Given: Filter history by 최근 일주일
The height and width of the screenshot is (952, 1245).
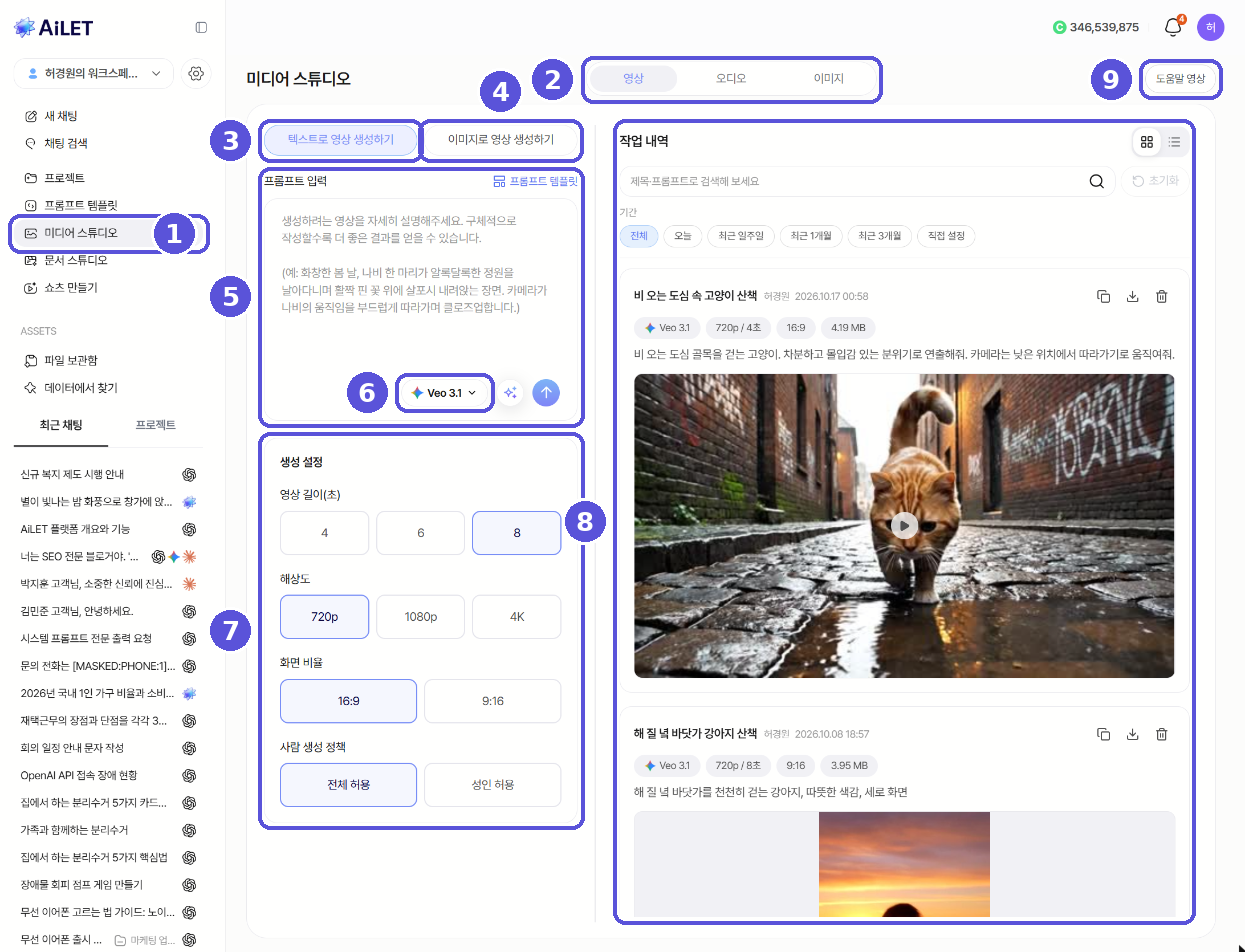Looking at the screenshot, I should click(741, 236).
